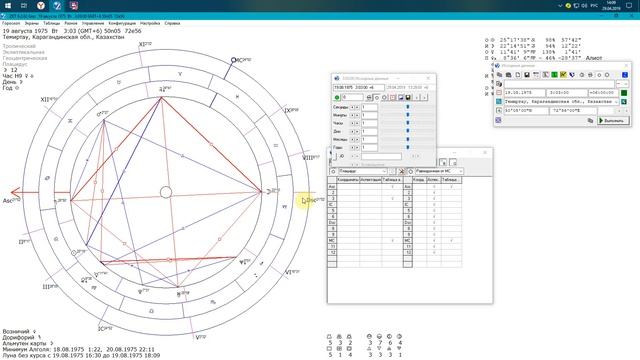Click the green square icon in Исходные данные toolbar
This screenshot has width=640, height=360.
pos(554,75)
